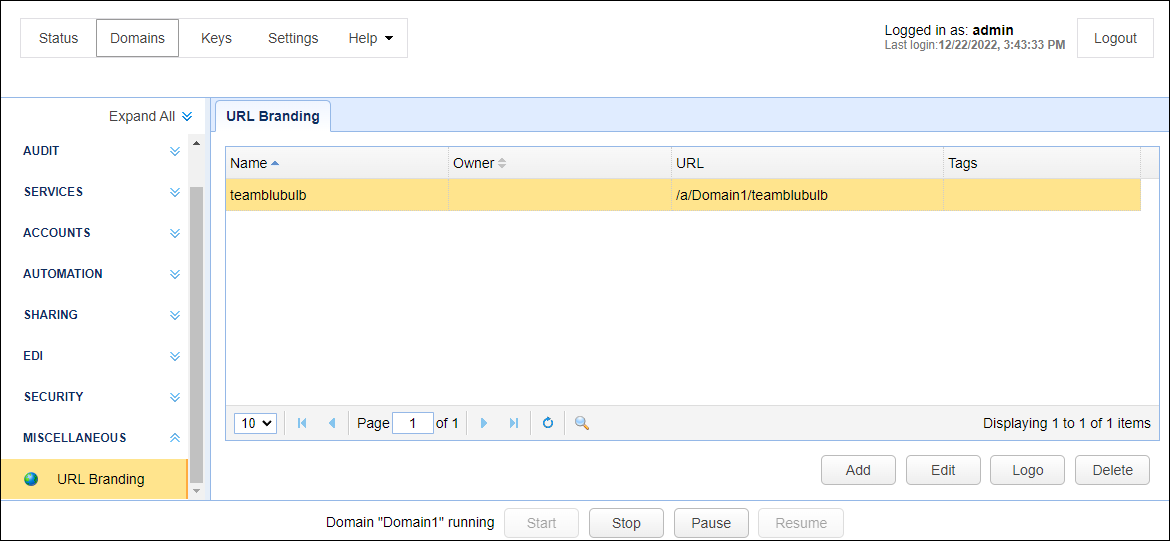
Task: Click the Add button
Action: pos(858,470)
